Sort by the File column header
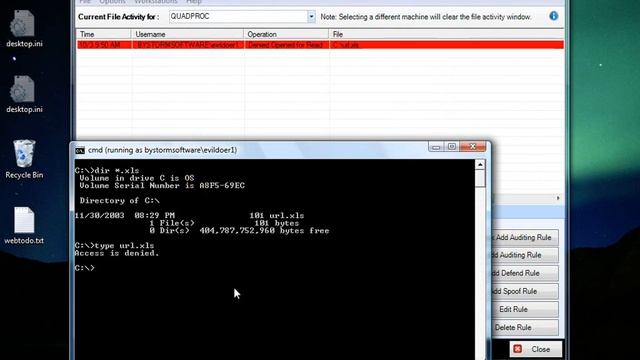Screen dimensions: 640x360 click(x=446, y=34)
